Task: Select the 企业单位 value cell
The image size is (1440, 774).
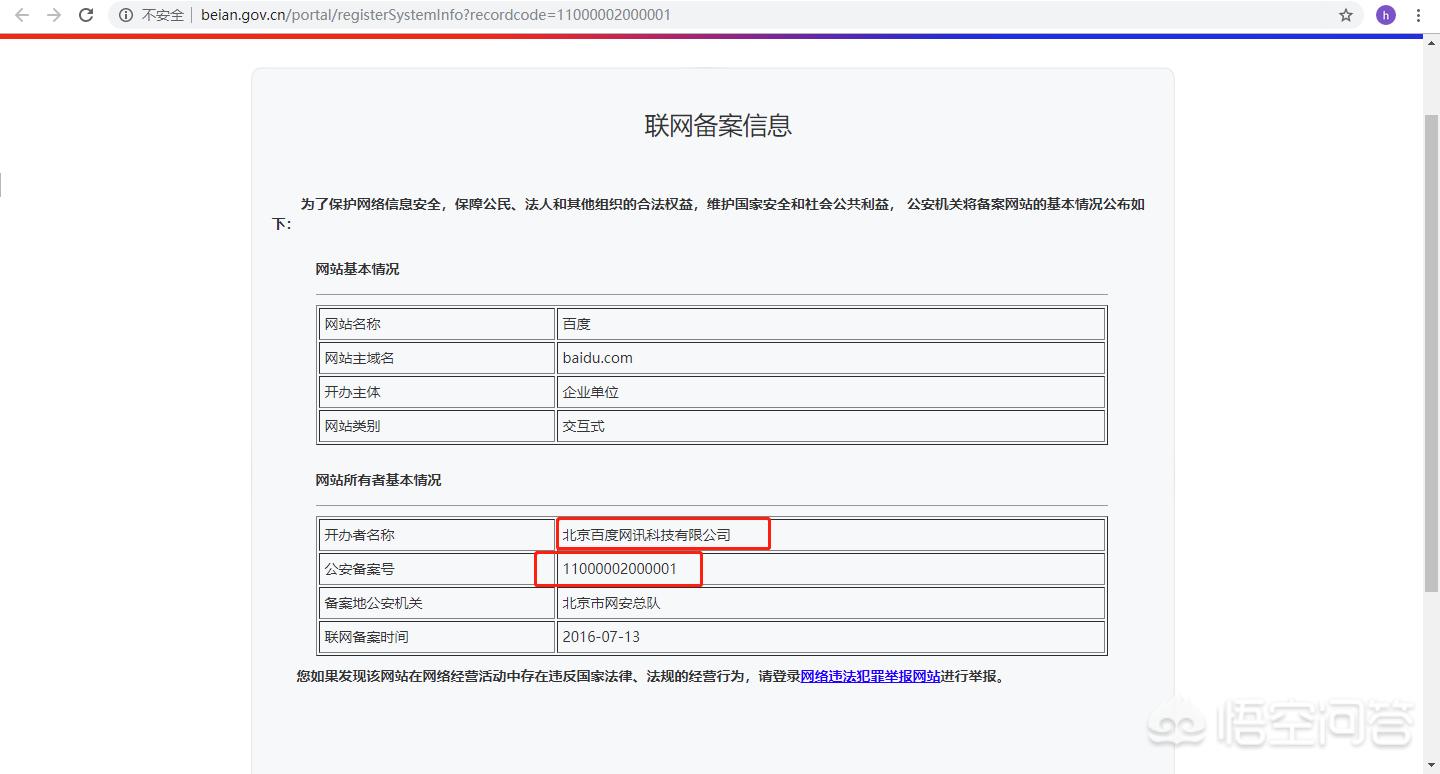Action: point(831,392)
